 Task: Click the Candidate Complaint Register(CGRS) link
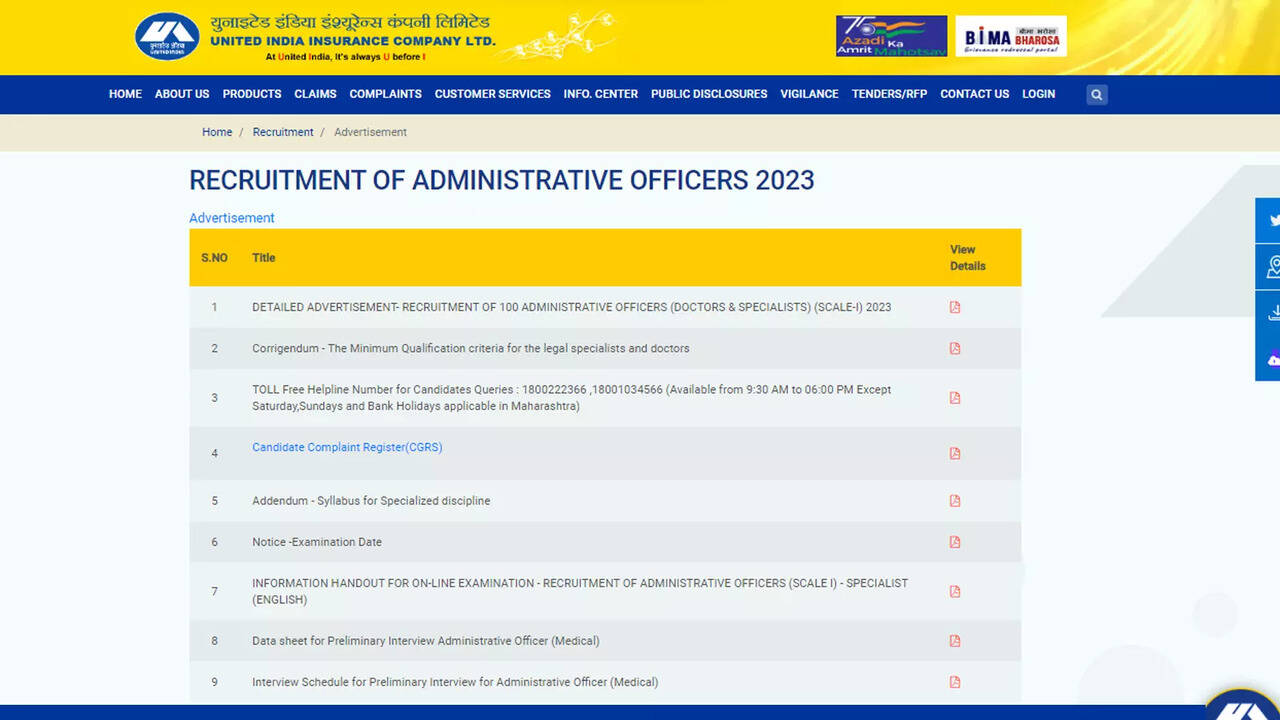[x=347, y=447]
